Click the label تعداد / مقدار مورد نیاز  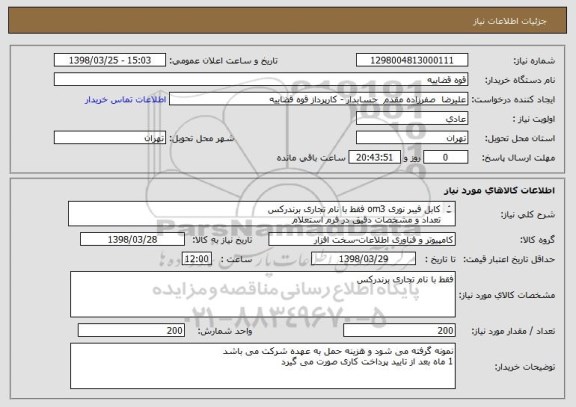coord(514,331)
